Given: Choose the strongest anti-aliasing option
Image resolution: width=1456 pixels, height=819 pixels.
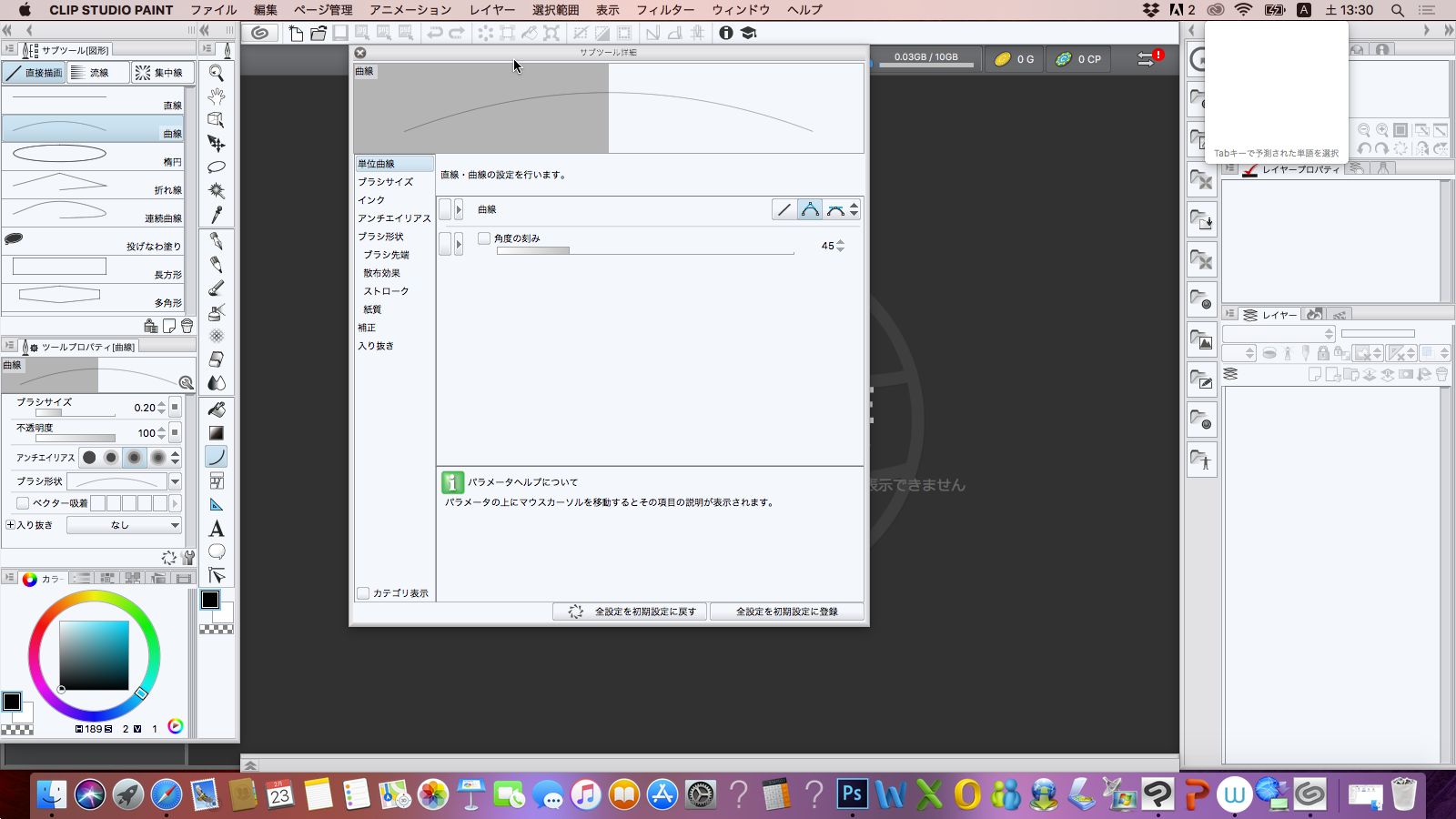Looking at the screenshot, I should point(157,457).
